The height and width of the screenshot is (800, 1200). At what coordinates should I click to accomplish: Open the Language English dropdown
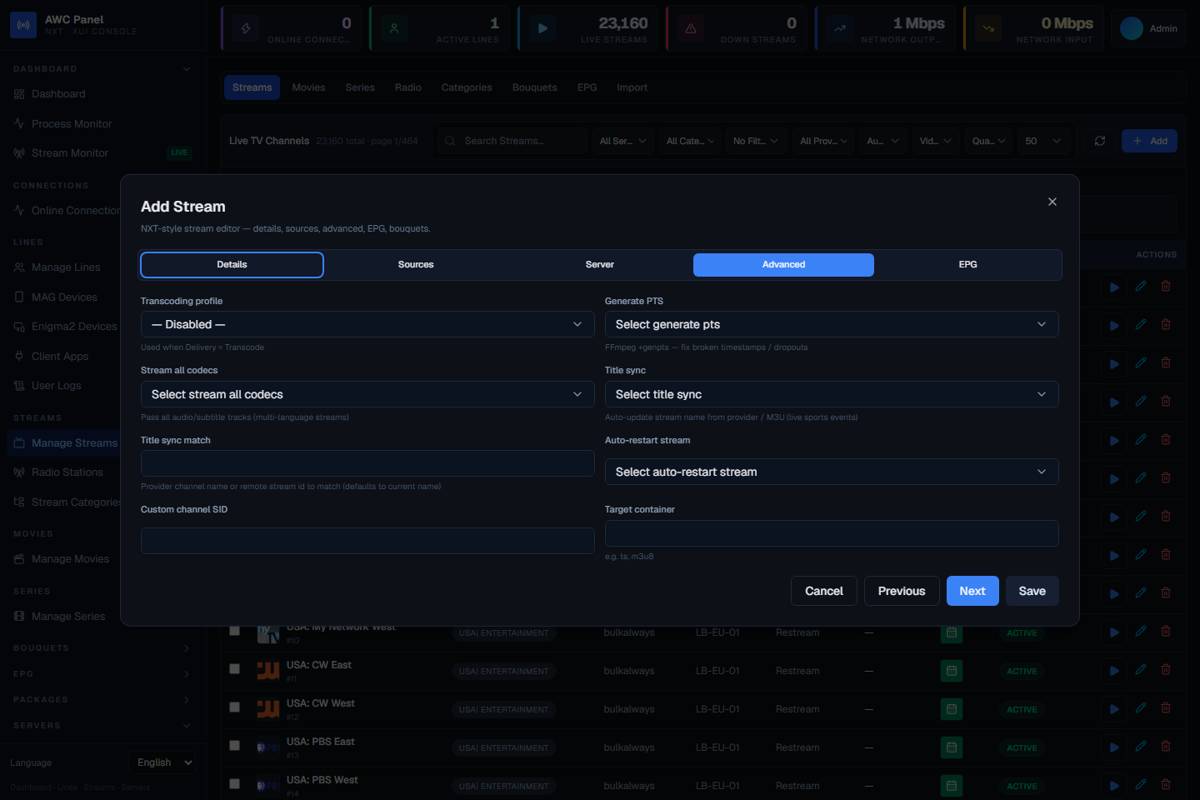coord(164,762)
